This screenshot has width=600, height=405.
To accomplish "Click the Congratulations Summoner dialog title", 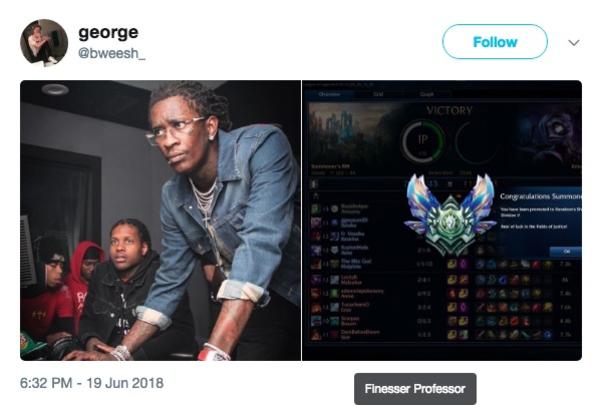I will pos(540,196).
